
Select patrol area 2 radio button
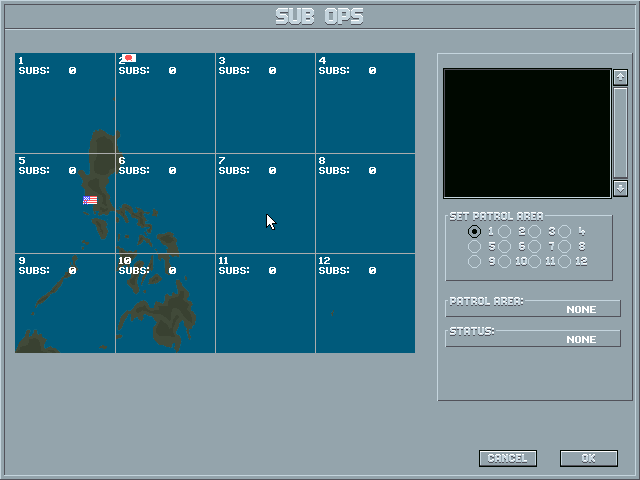point(504,231)
